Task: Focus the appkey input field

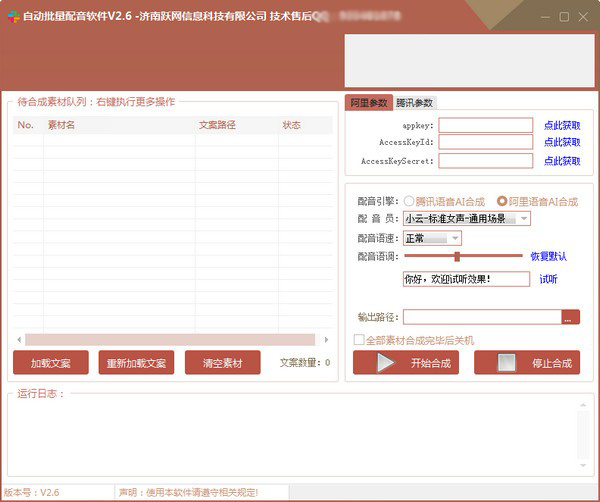Action: pyautogui.click(x=486, y=125)
